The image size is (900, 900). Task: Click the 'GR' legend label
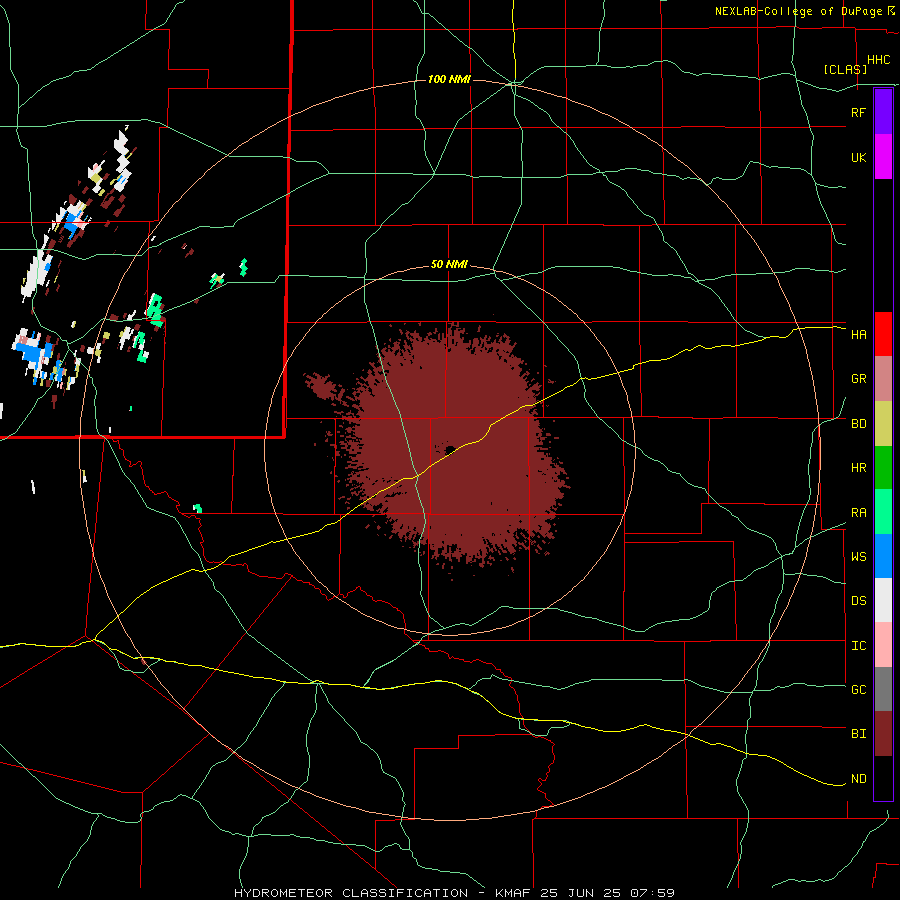(x=858, y=379)
